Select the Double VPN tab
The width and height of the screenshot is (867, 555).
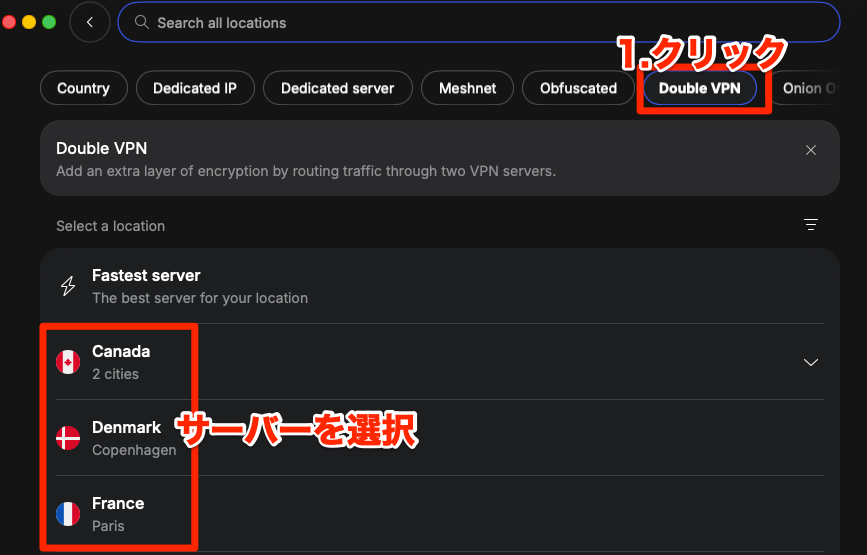pos(699,88)
